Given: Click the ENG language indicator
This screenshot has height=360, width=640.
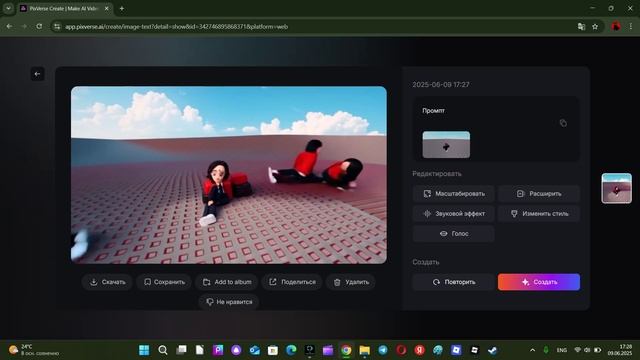Looking at the screenshot, I should (x=562, y=350).
